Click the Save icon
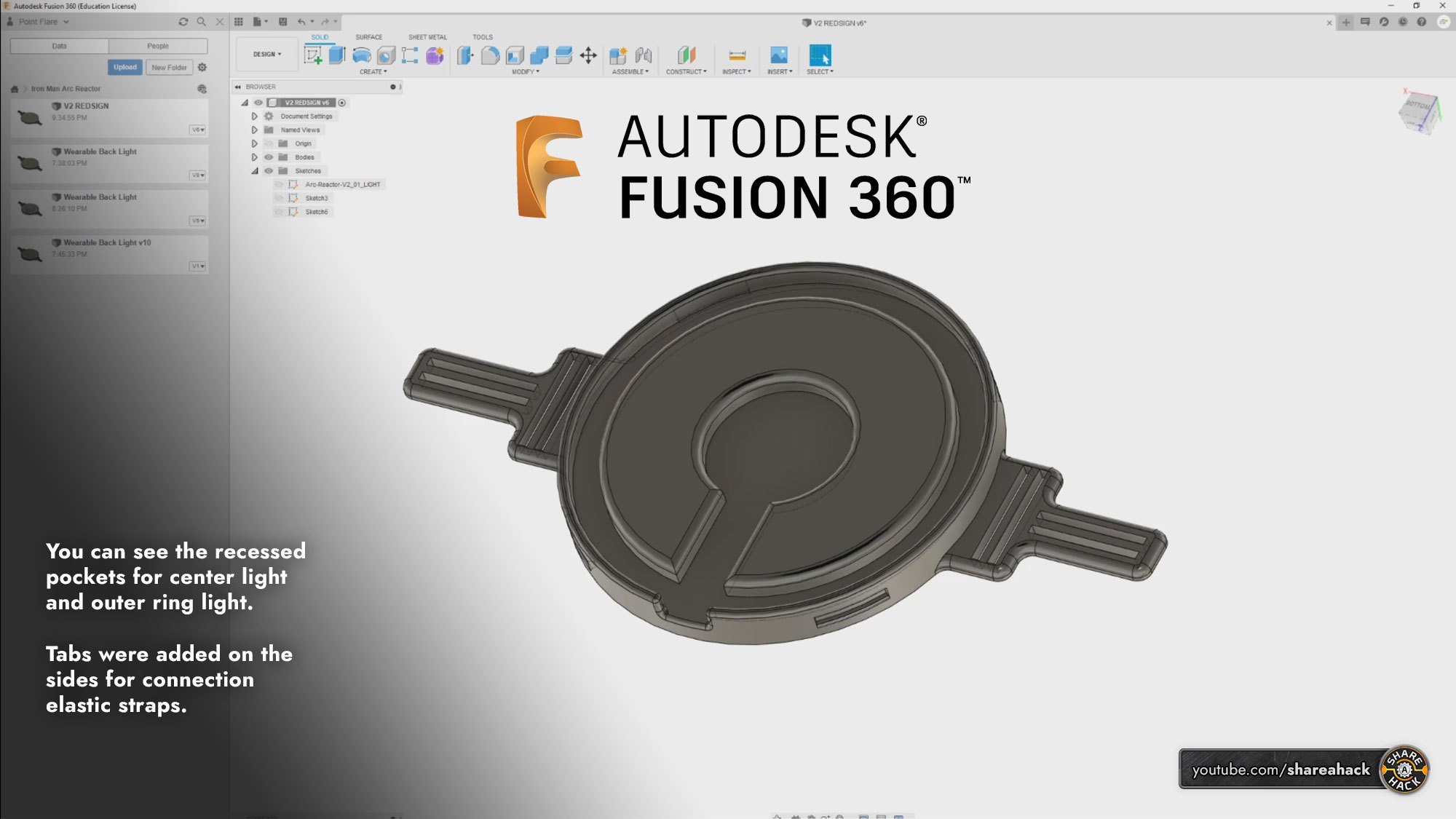Viewport: 1456px width, 819px height. tap(282, 22)
